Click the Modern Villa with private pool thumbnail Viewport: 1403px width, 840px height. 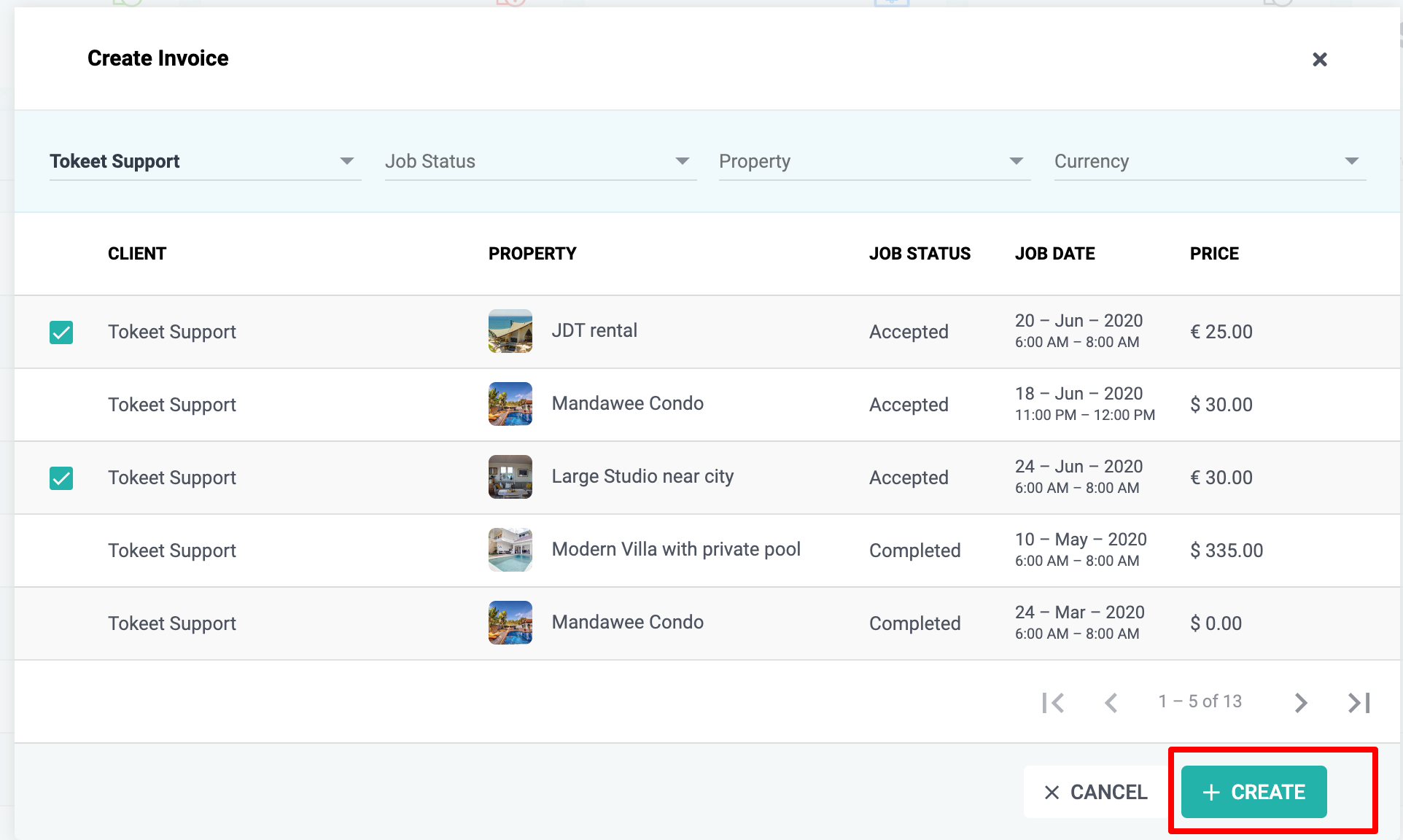[x=510, y=550]
